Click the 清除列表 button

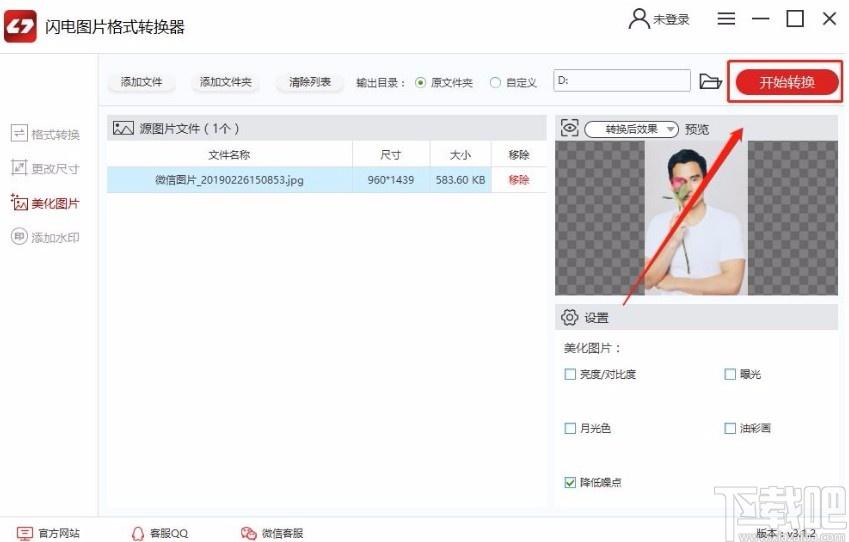point(310,82)
